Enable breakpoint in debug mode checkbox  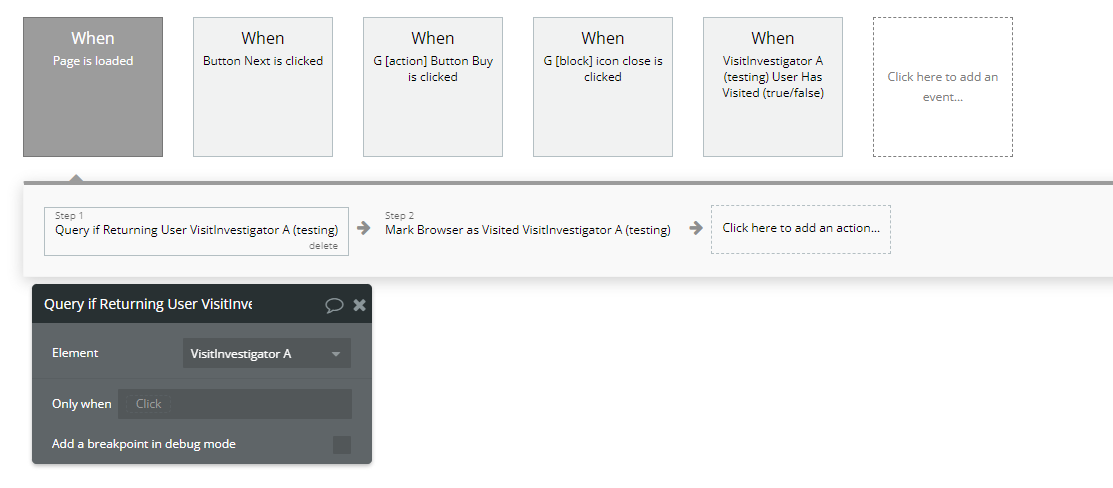tap(342, 445)
